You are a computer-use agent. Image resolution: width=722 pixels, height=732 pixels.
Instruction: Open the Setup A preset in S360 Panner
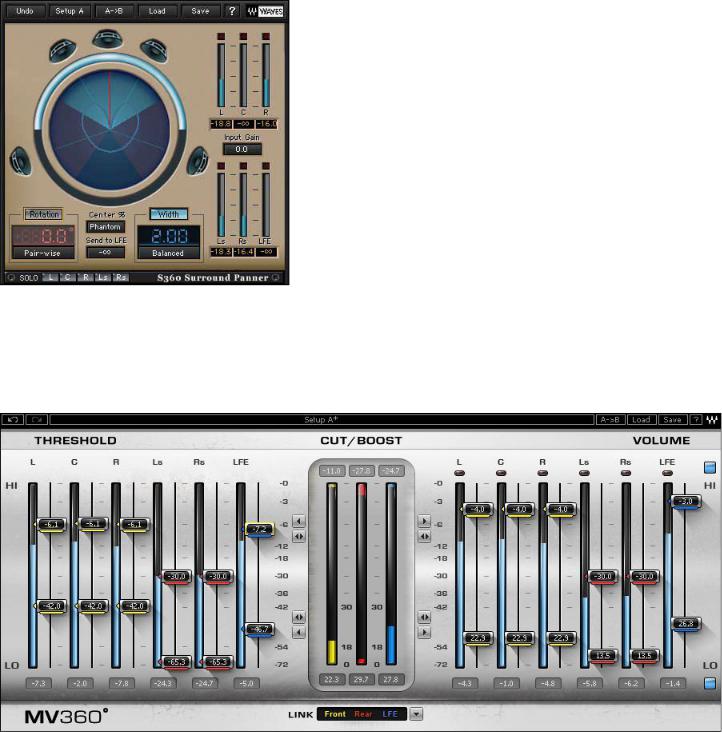click(69, 11)
